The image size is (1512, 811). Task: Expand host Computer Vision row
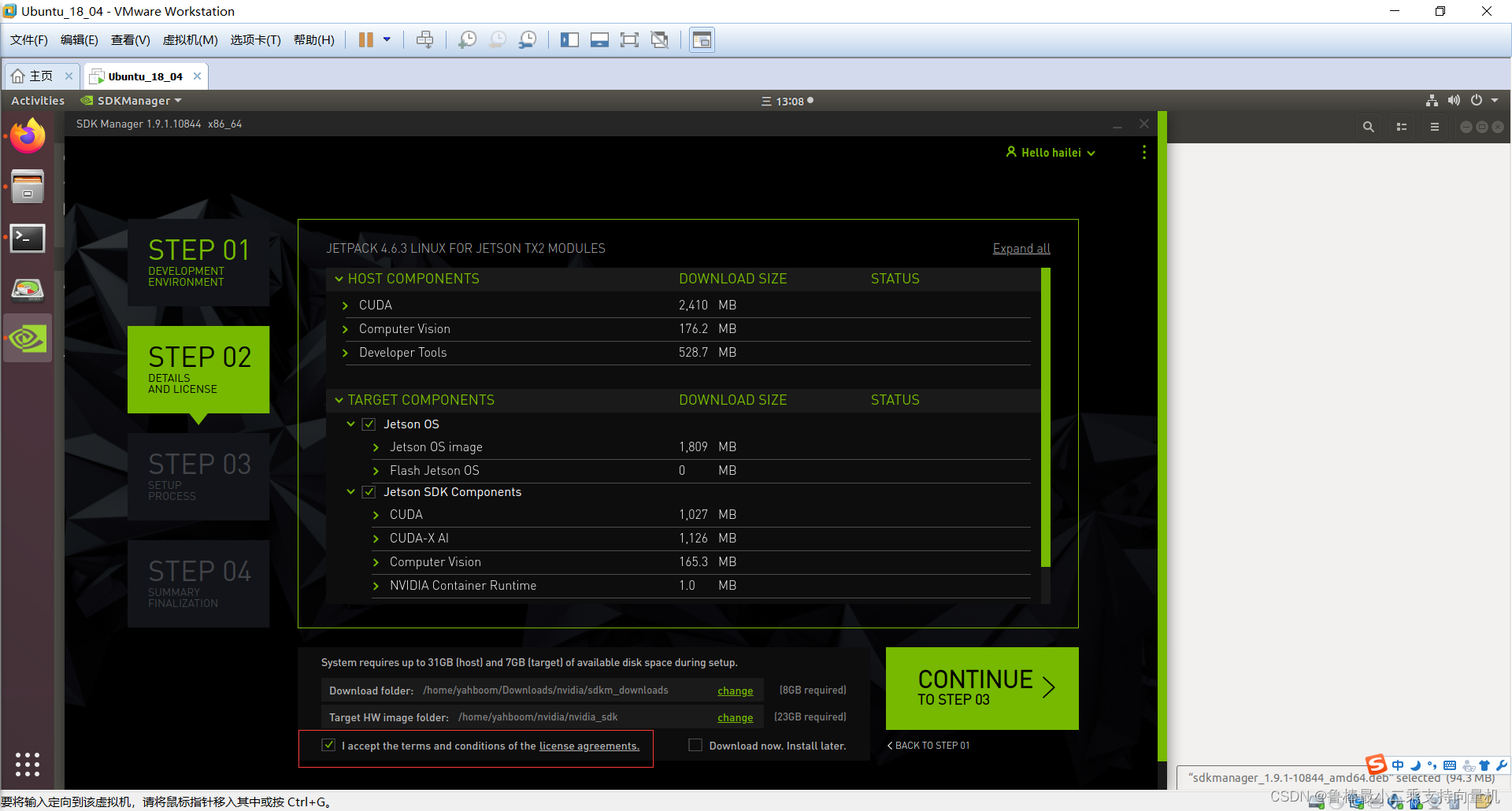click(x=345, y=329)
